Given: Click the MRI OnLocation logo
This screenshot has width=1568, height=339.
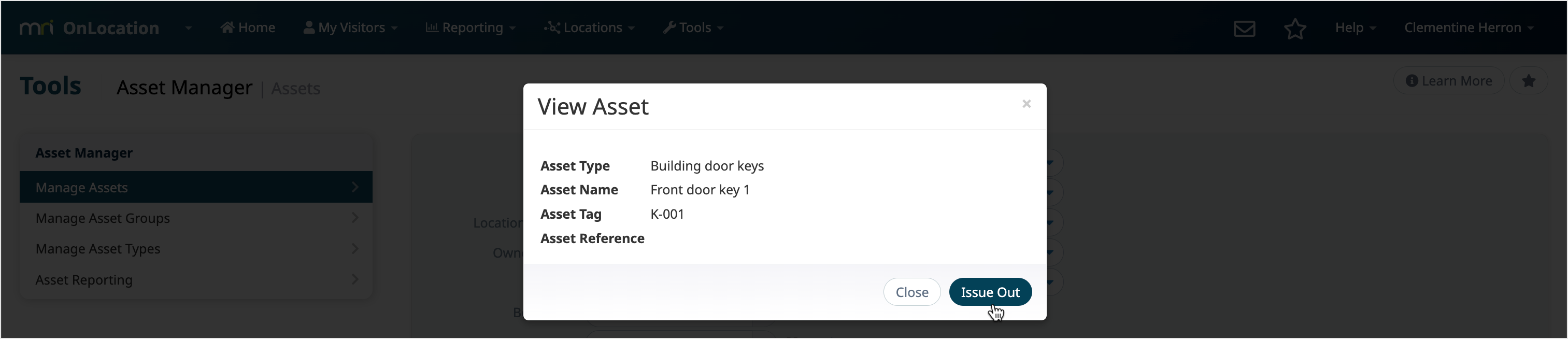Looking at the screenshot, I should [90, 28].
